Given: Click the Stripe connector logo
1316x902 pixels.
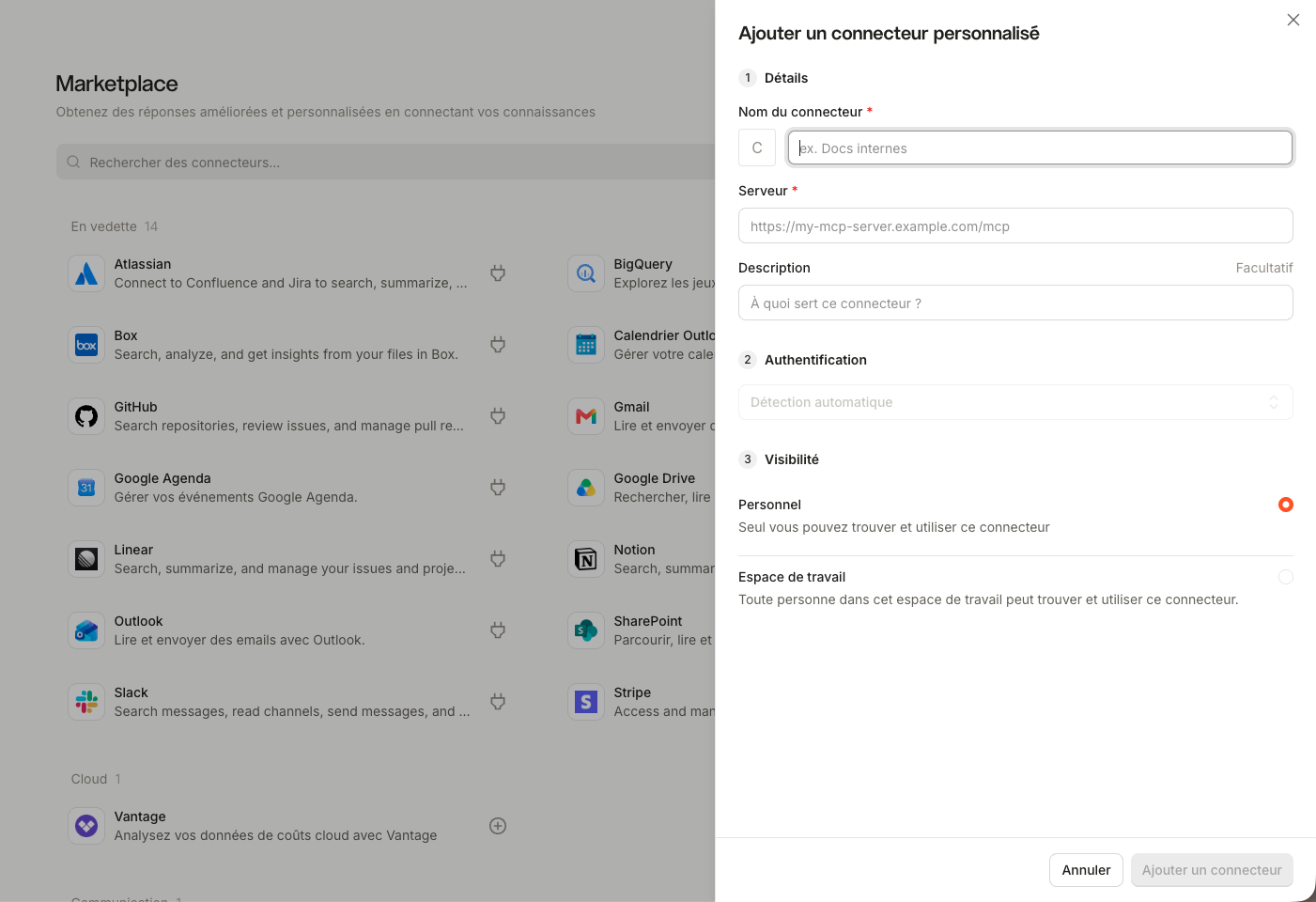Looking at the screenshot, I should [x=586, y=702].
